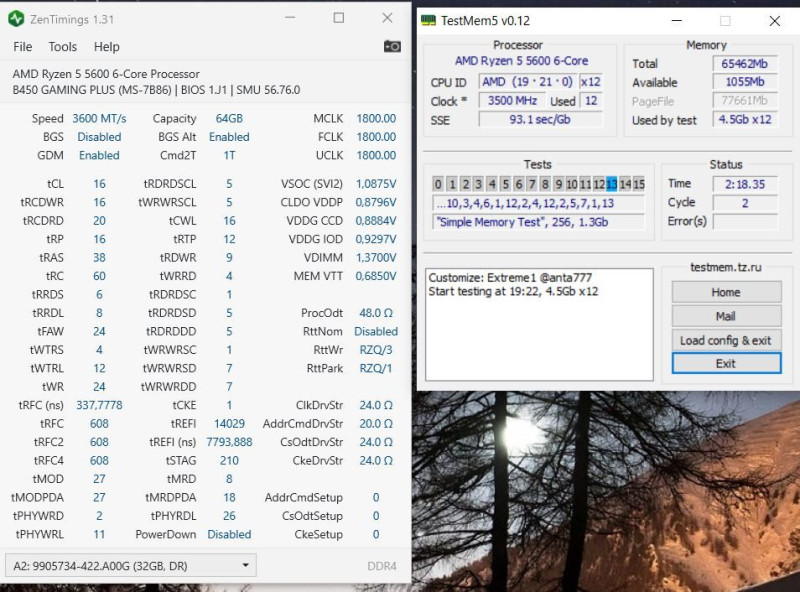Click the Speed 3600 MT/s value
The image size is (800, 592).
(99, 118)
